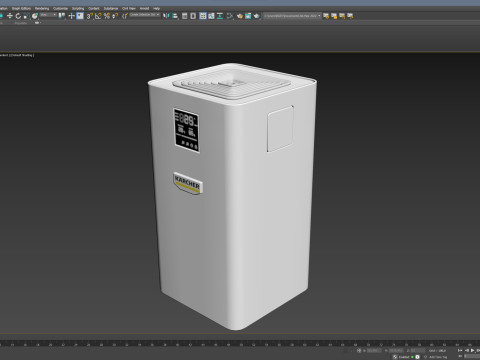Screen dimensions: 480x360
Task: Click the Mirror tool icon
Action: pyautogui.click(x=166, y=16)
